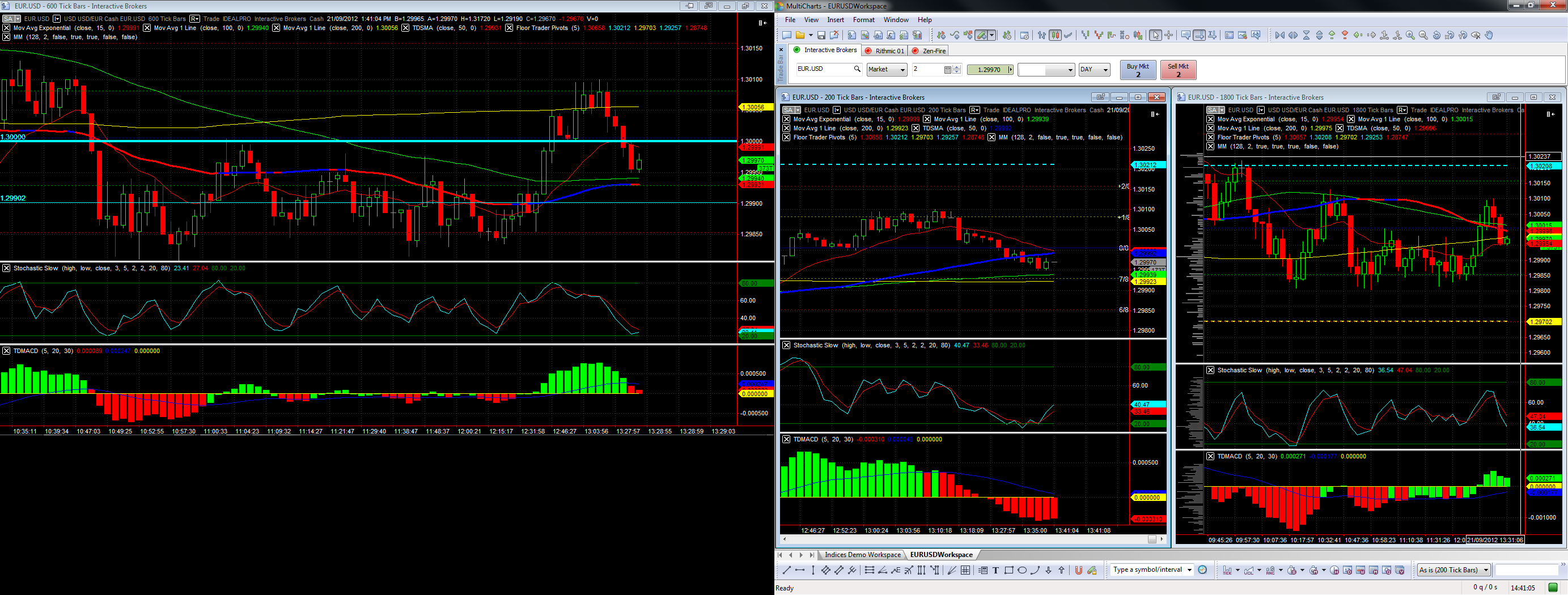Open the empty price dropdown in Trade Bar
The height and width of the screenshot is (595, 1568).
(x=1046, y=70)
